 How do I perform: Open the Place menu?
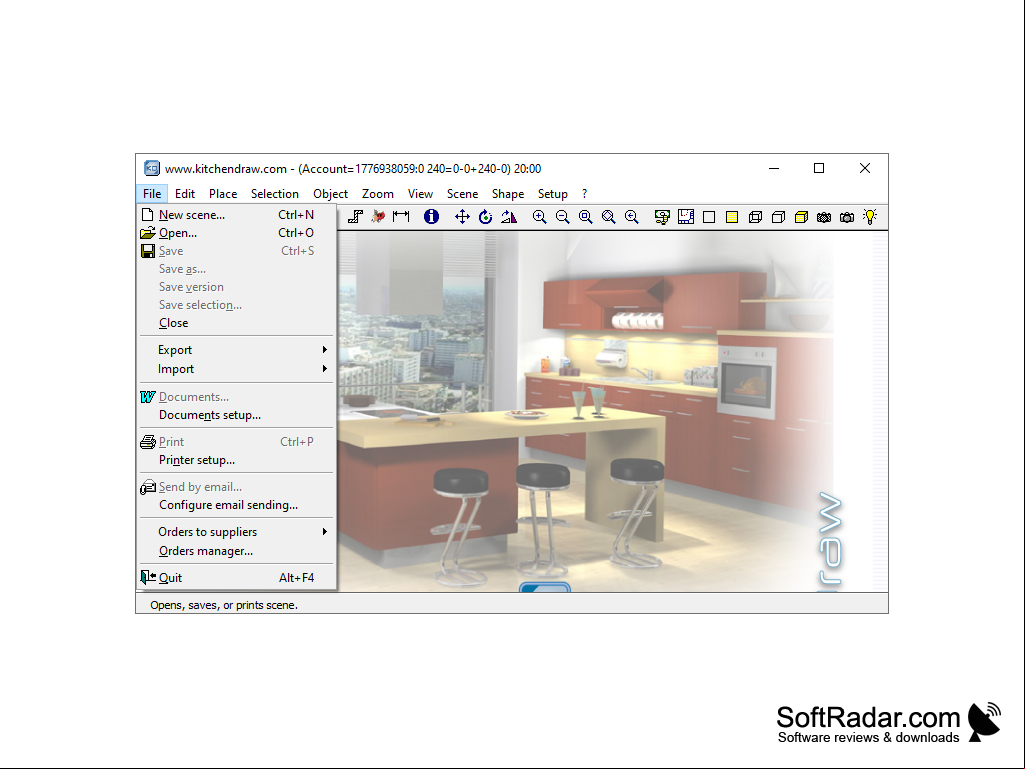point(223,194)
